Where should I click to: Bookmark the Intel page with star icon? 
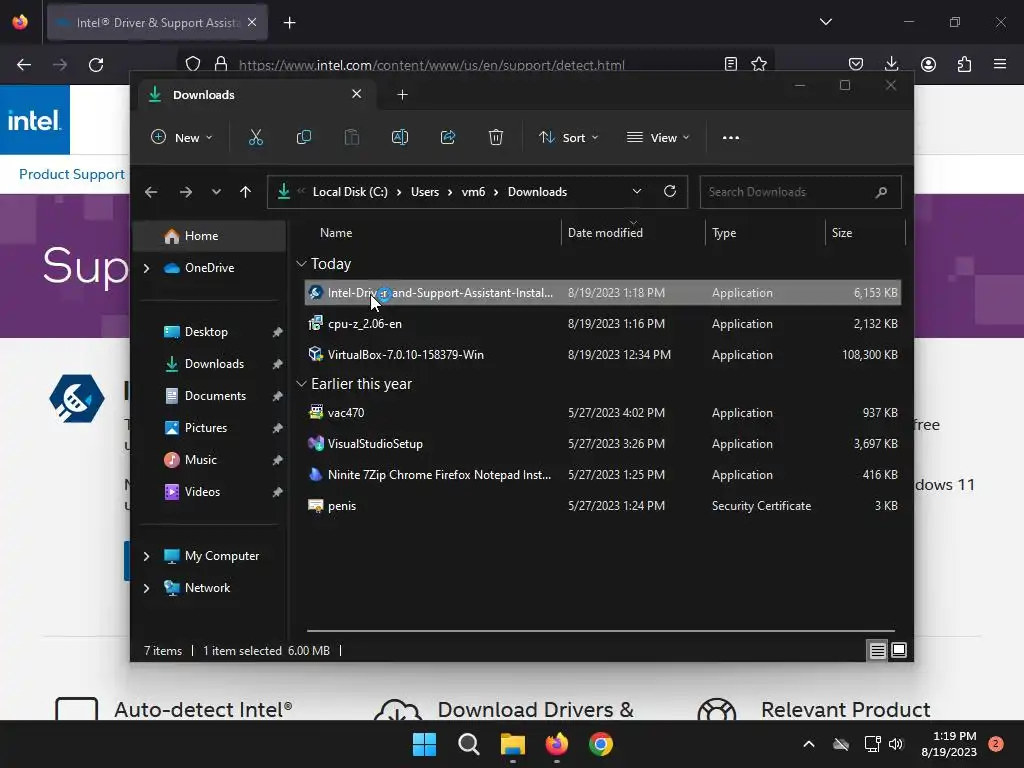[x=758, y=64]
